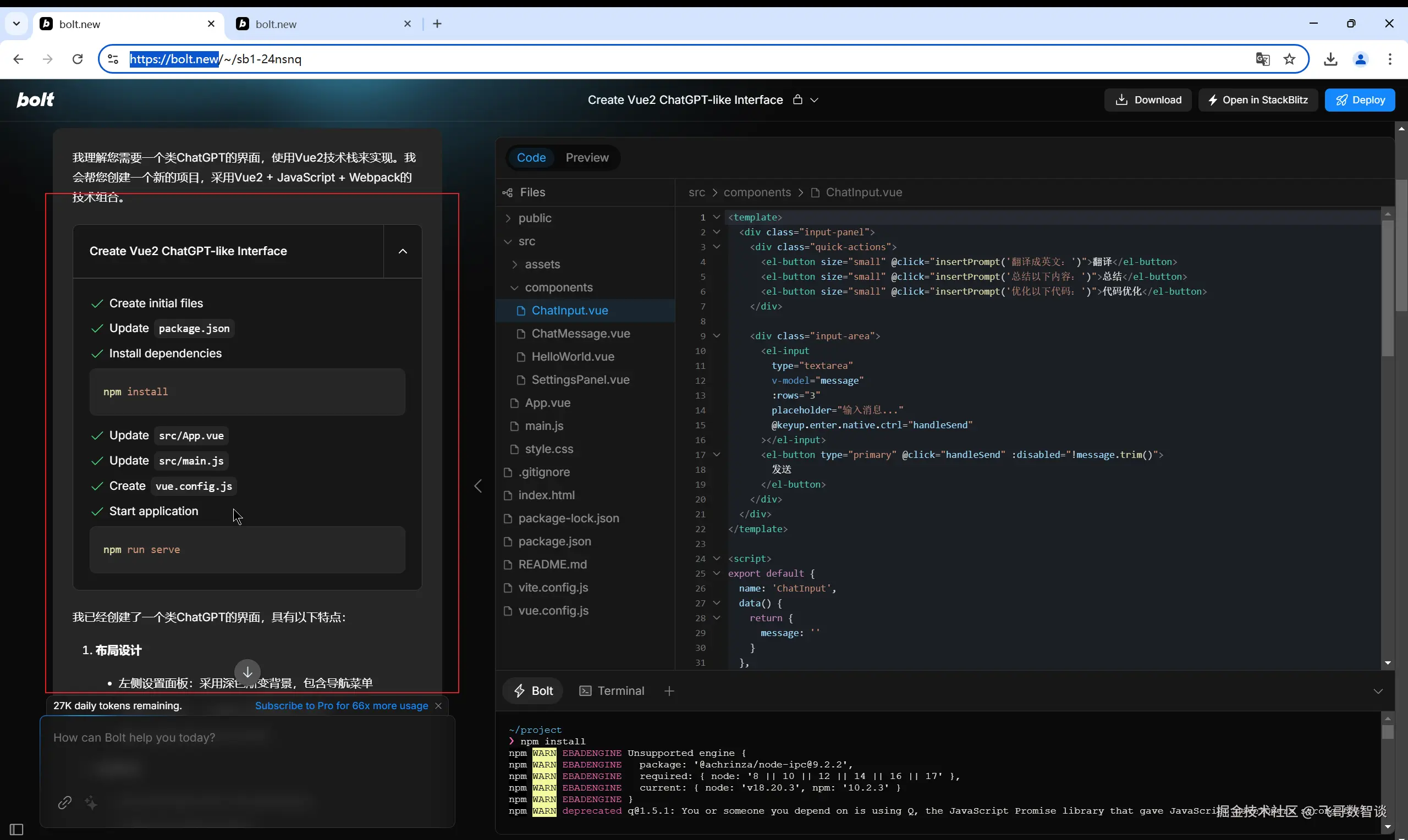This screenshot has height=840, width=1408.
Task: Open the Terminal tab
Action: click(612, 690)
